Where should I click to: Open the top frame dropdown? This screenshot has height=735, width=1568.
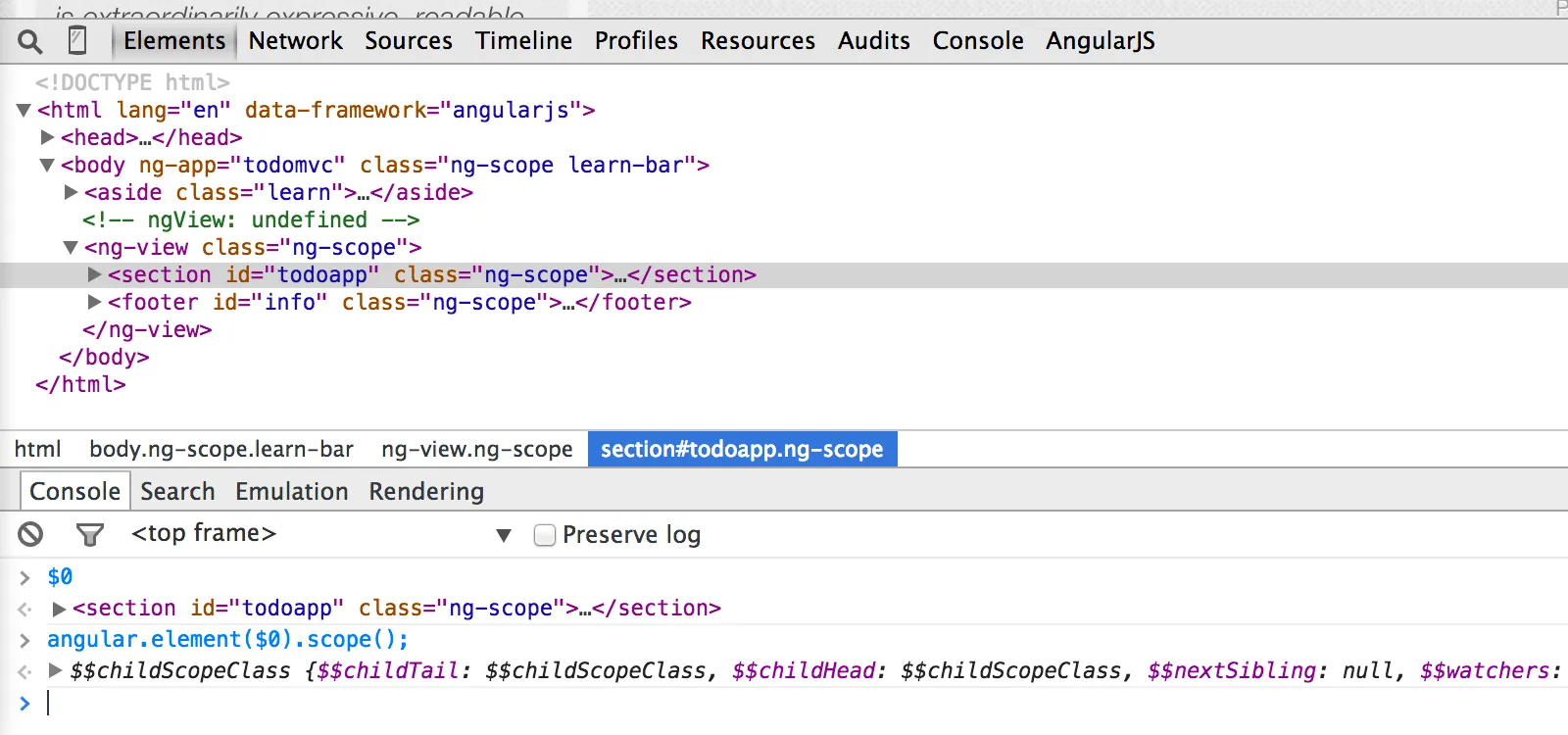(x=503, y=535)
